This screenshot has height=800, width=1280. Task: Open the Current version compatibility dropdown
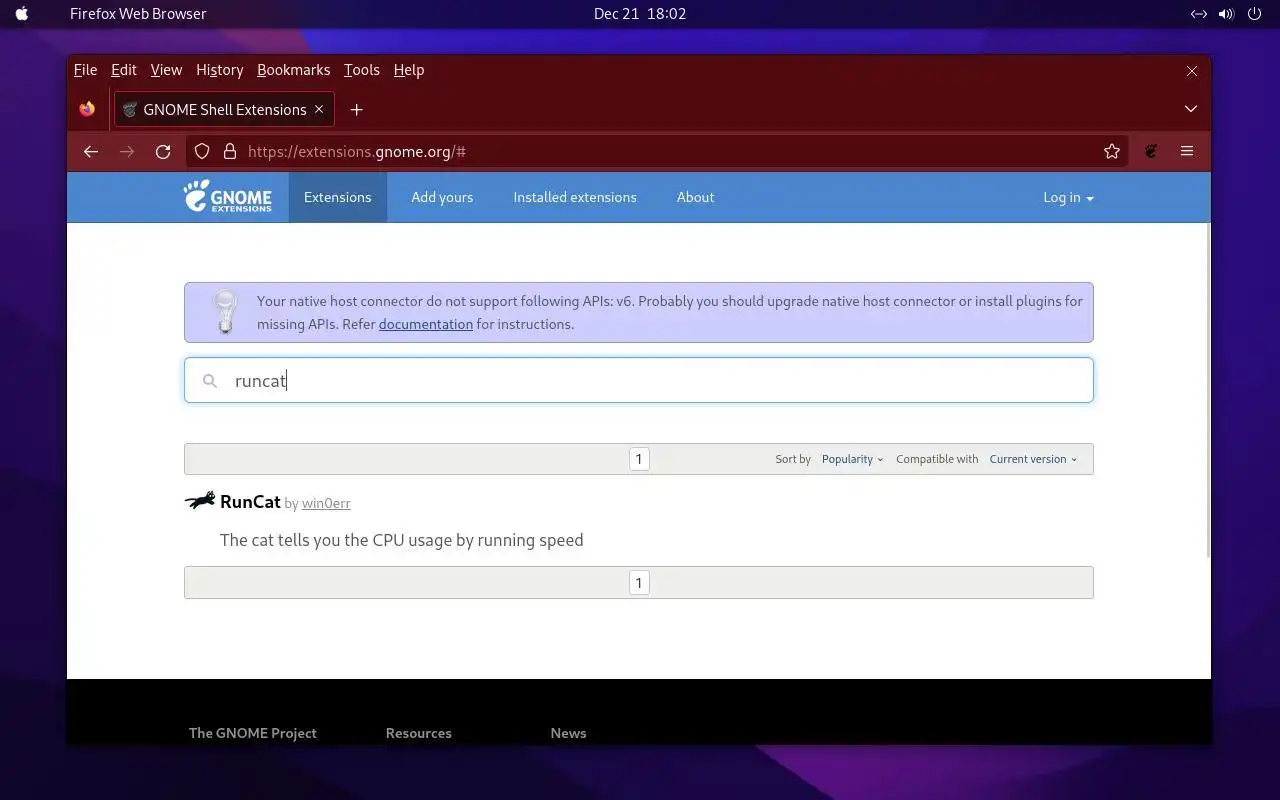click(x=1033, y=459)
